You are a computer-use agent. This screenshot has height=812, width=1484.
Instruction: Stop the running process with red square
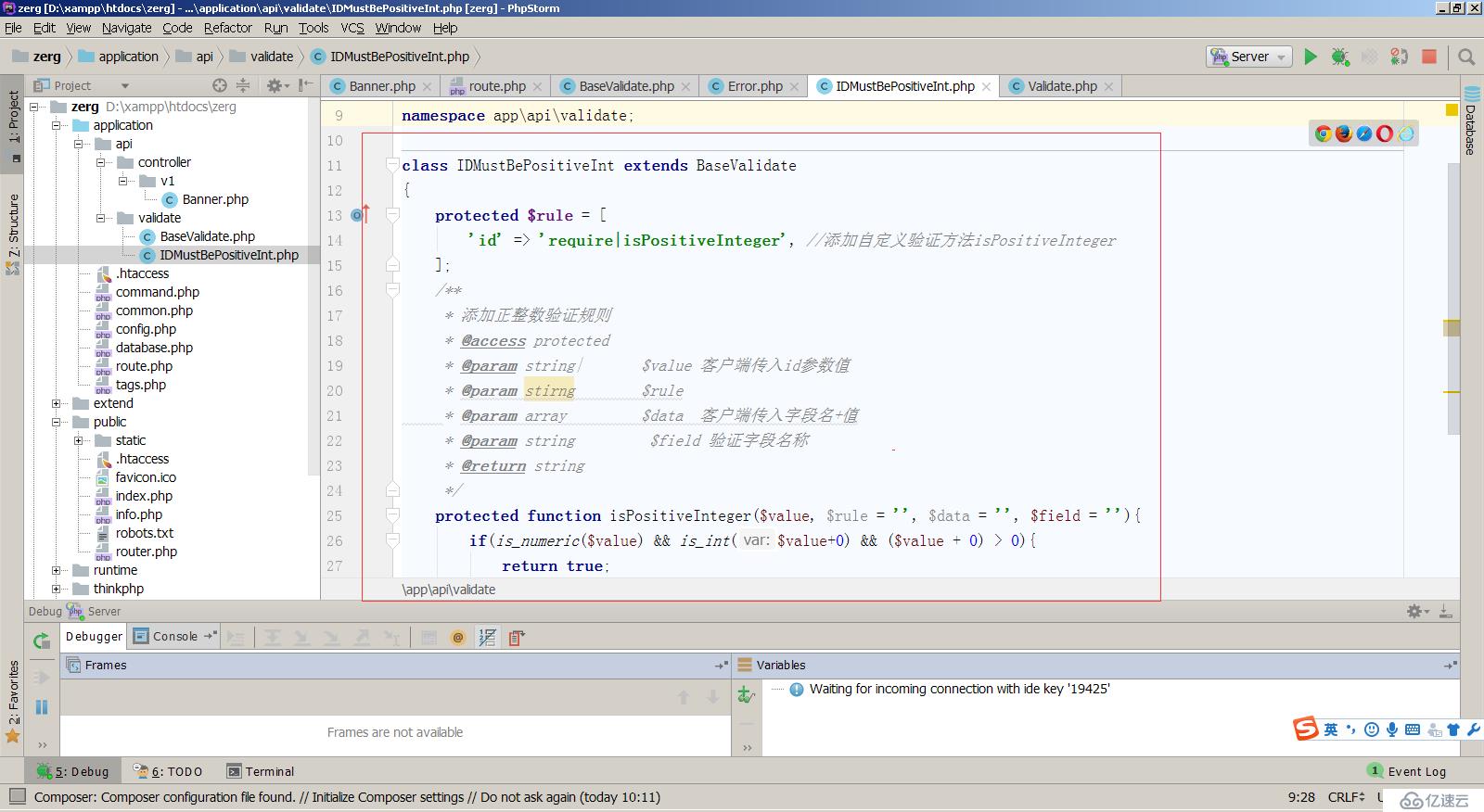pos(1429,57)
